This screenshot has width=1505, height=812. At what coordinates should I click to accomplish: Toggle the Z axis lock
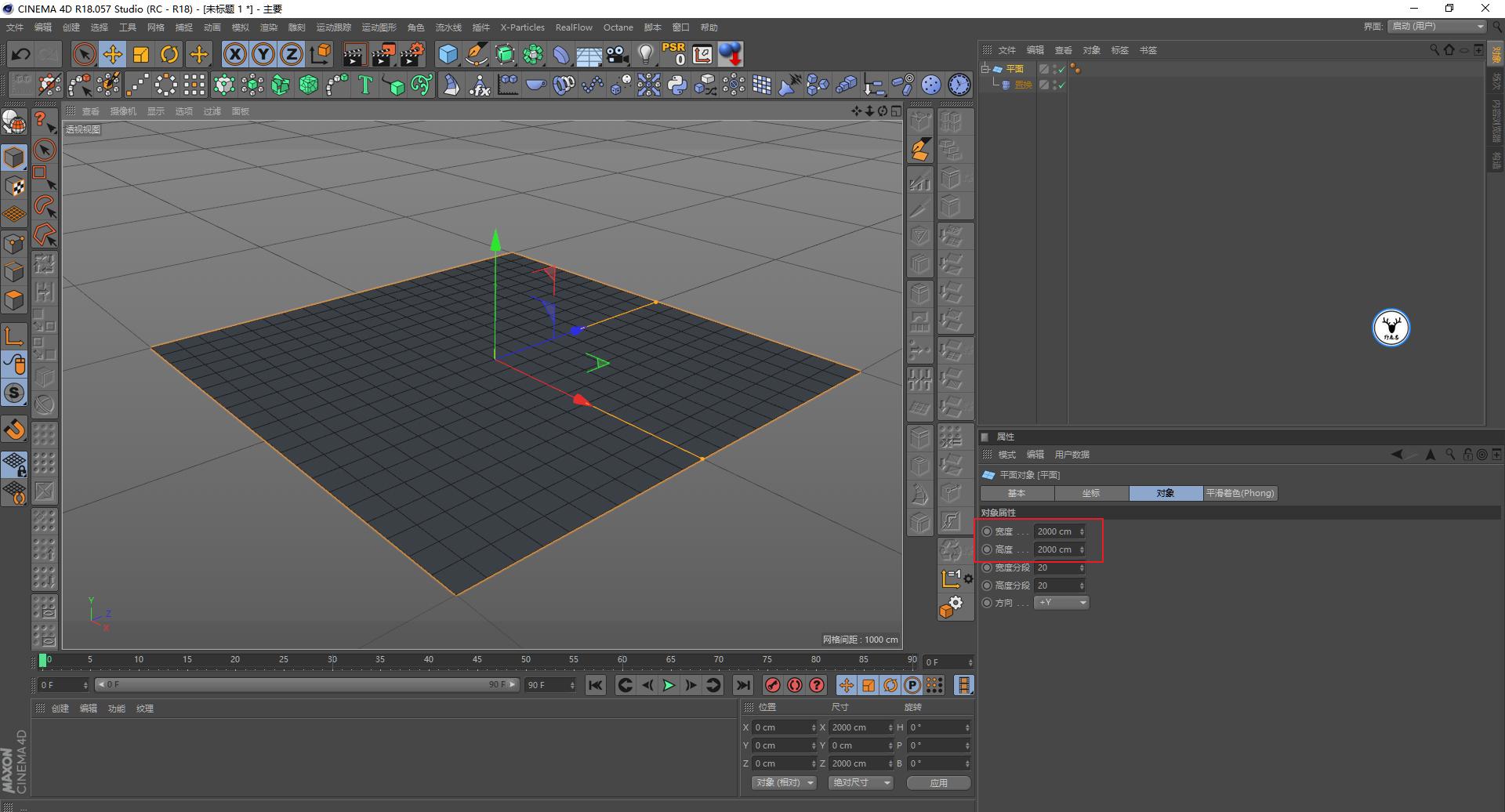(x=291, y=54)
